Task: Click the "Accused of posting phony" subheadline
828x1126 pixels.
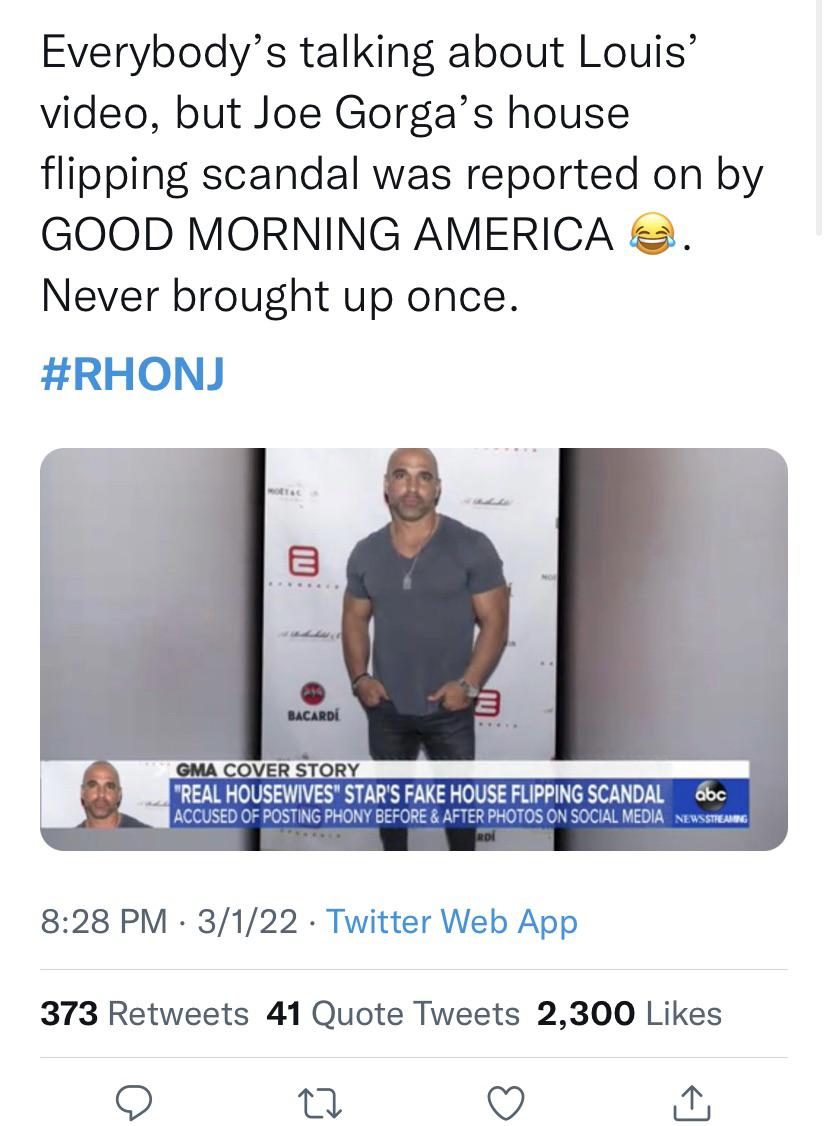Action: [x=417, y=816]
